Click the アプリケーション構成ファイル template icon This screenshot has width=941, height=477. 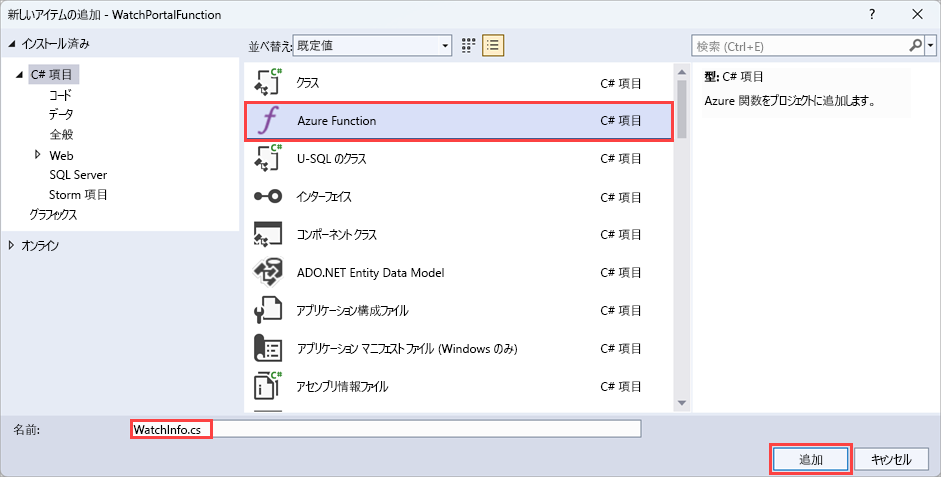(x=268, y=310)
